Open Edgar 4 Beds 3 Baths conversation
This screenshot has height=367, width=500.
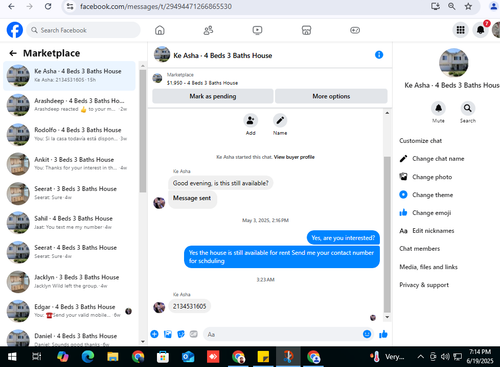[x=69, y=311]
